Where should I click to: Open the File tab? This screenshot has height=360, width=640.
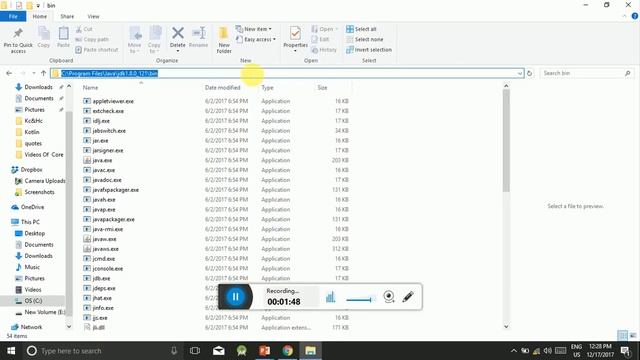[13, 16]
